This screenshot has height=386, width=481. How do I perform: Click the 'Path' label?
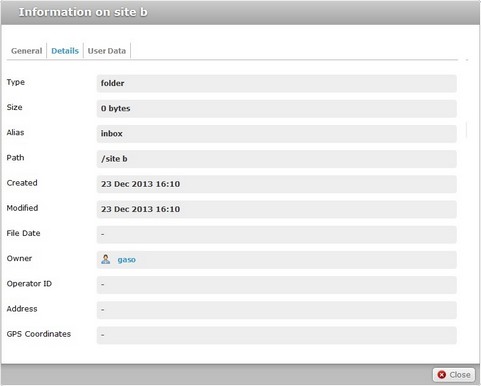tap(15, 158)
